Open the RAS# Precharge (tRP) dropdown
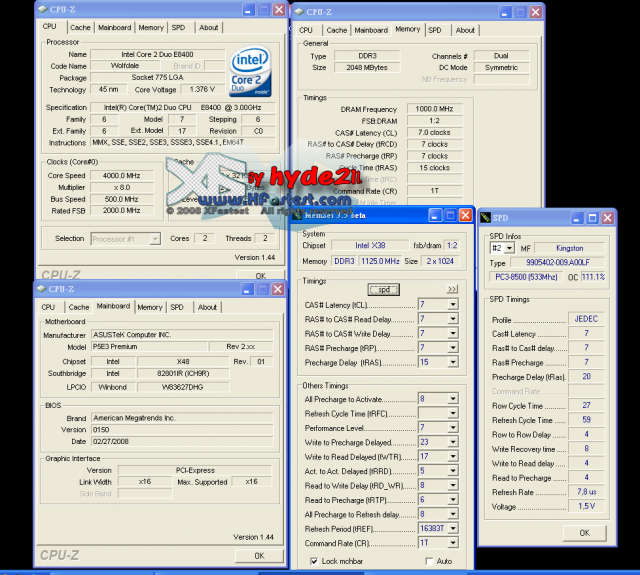Screen dimensions: 640x575 [x=453, y=348]
